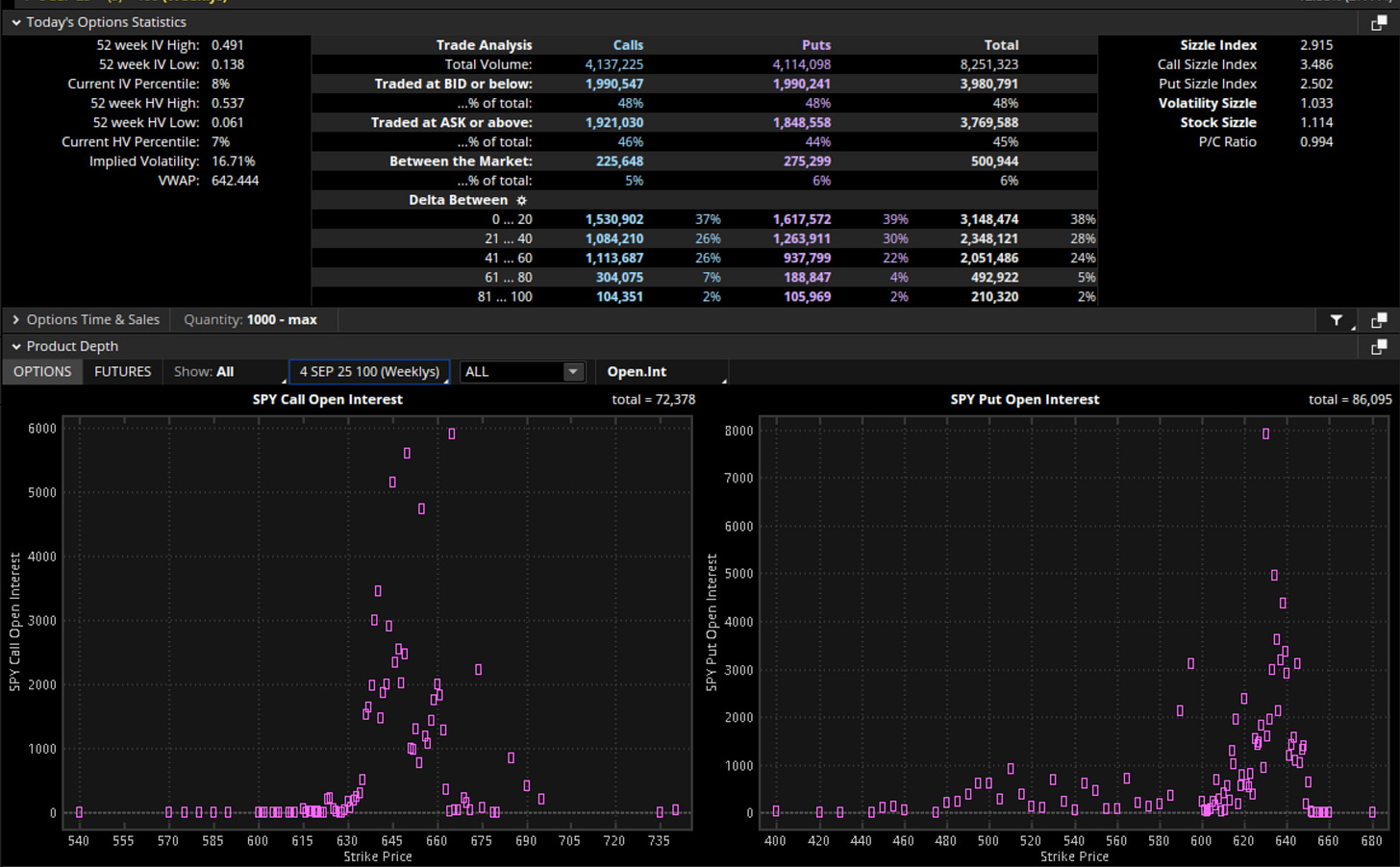The image size is (1400, 867).
Task: Click the Calls column header
Action: (x=628, y=45)
